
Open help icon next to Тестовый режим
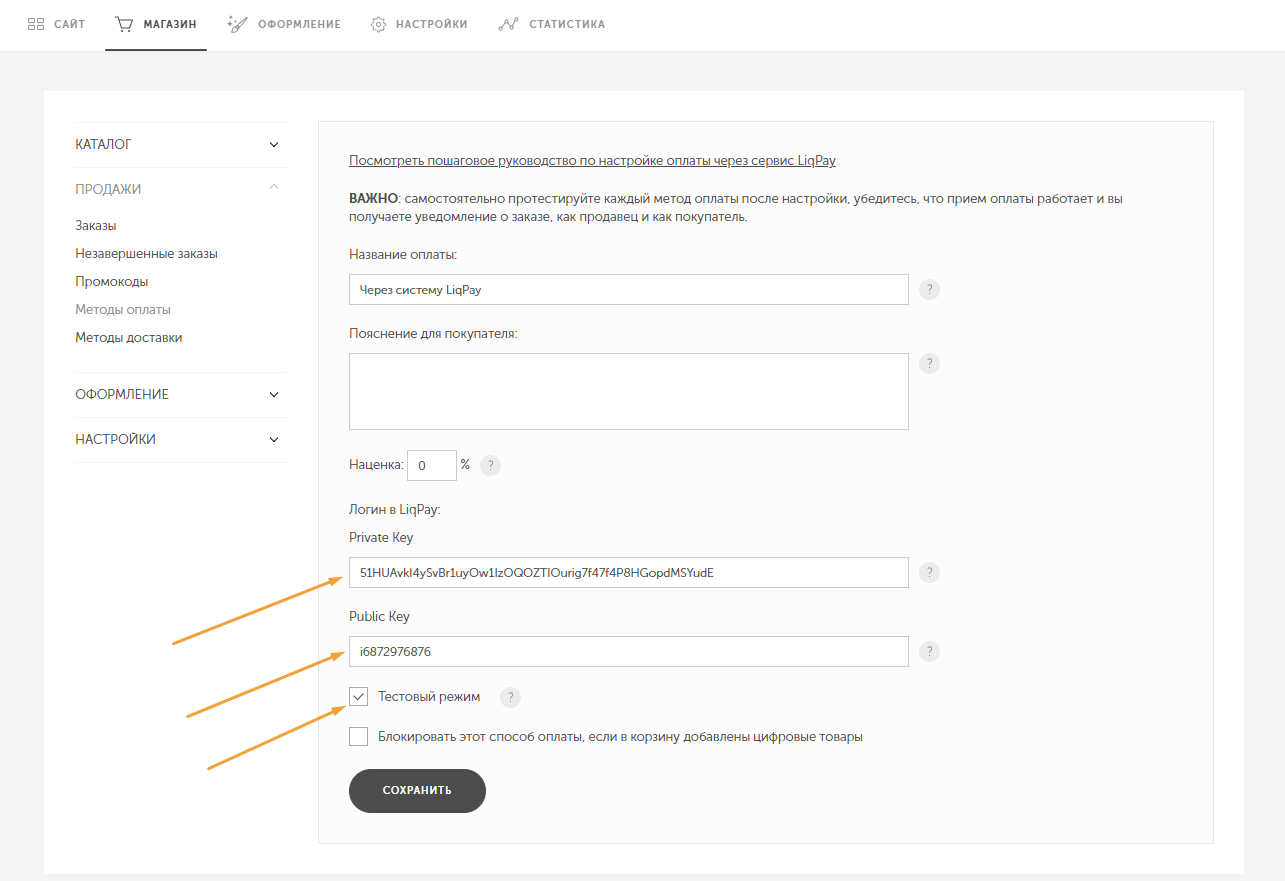point(510,697)
